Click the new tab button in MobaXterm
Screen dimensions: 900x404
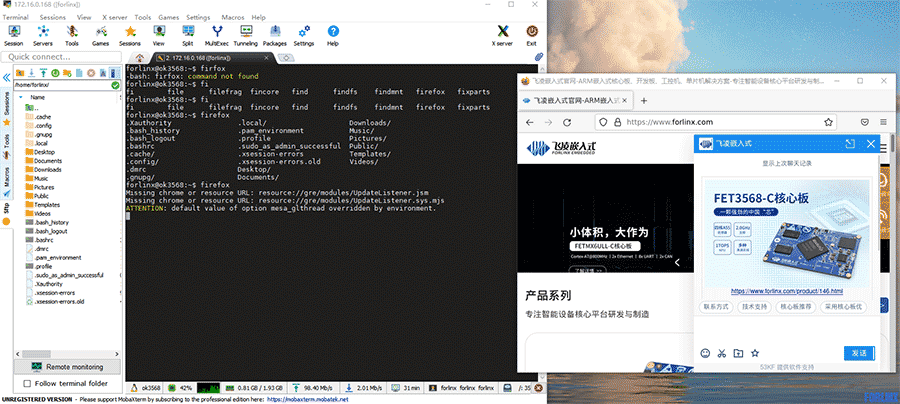coord(285,58)
